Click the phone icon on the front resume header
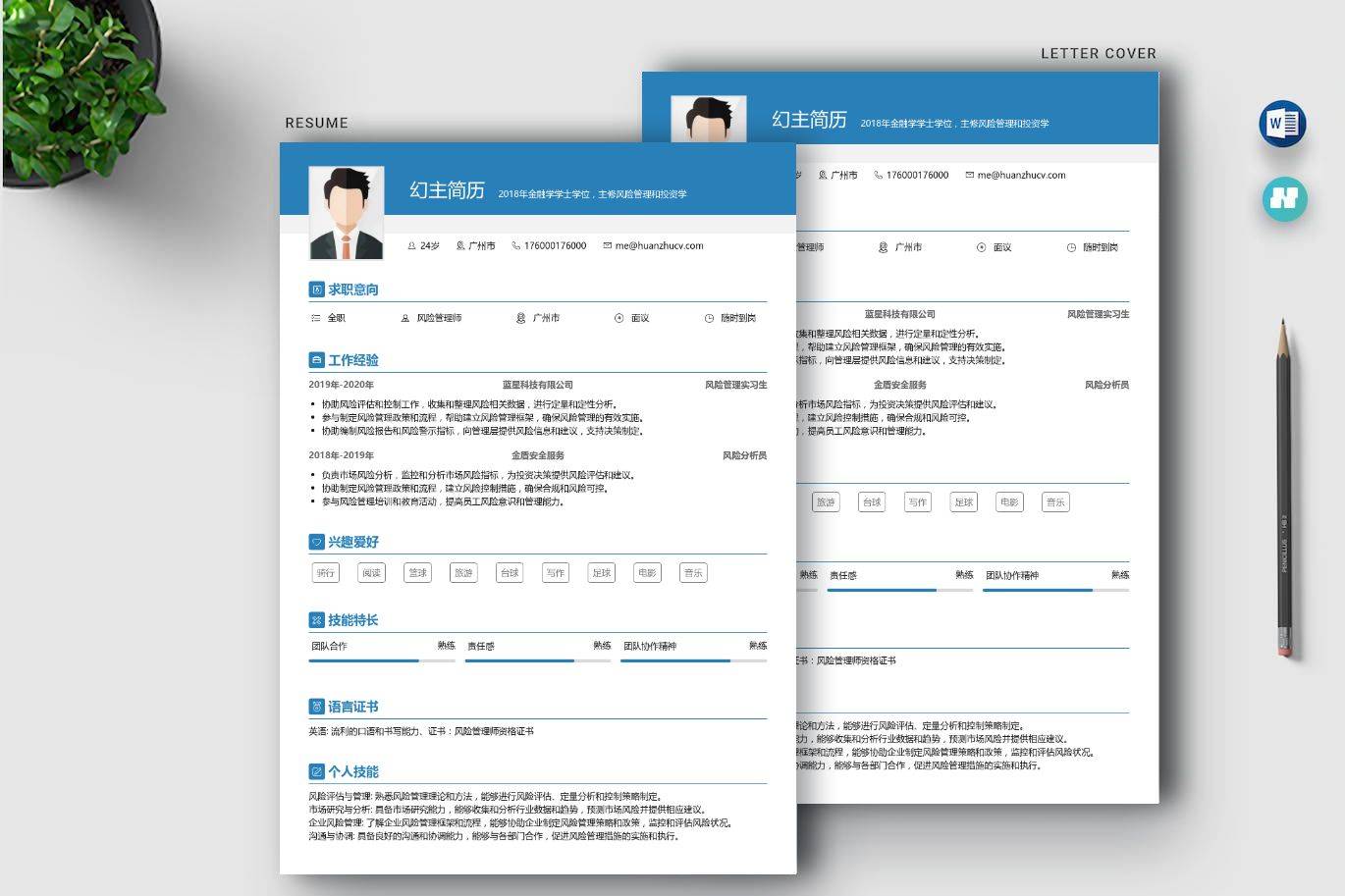The height and width of the screenshot is (896, 1345). click(516, 246)
